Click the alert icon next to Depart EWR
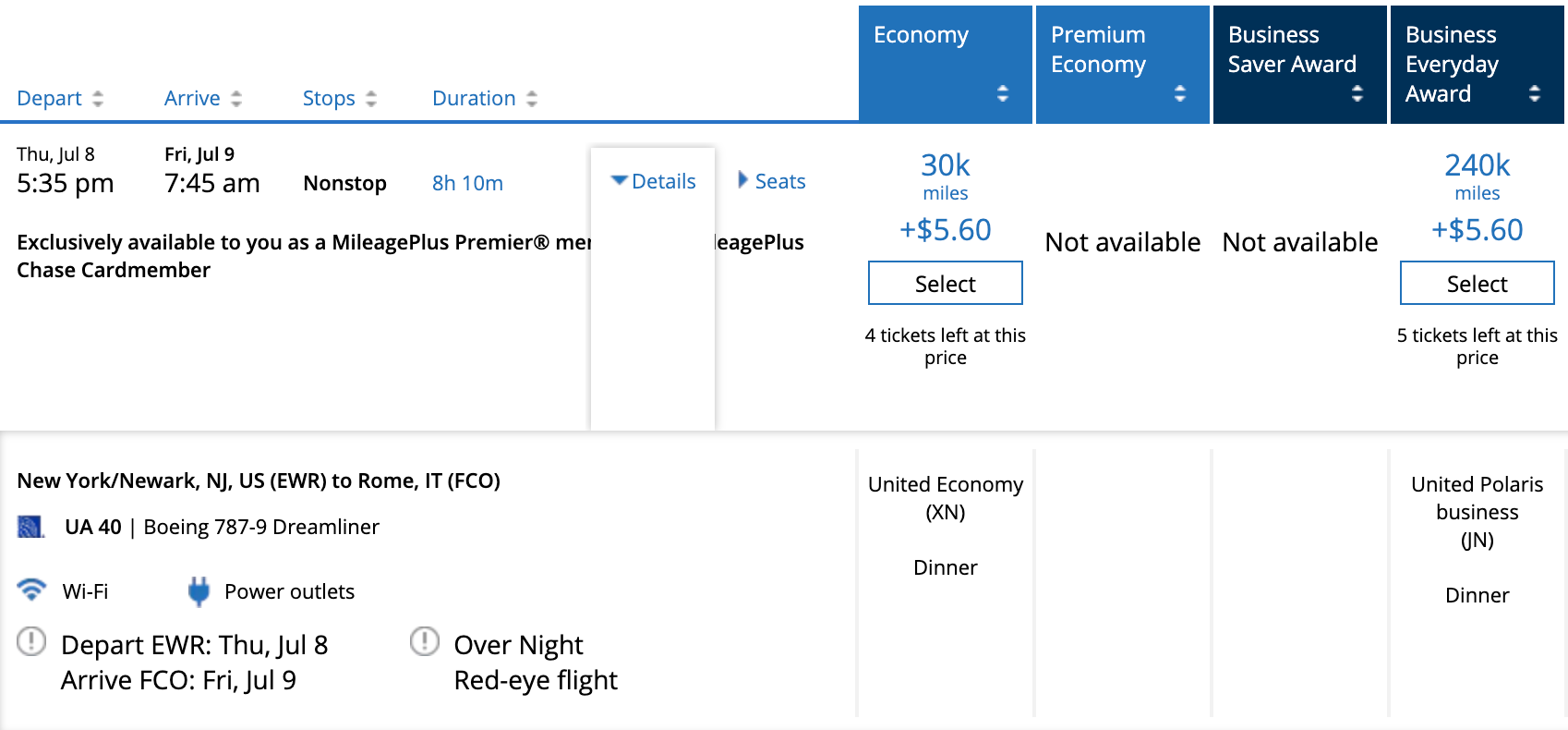 [31, 641]
